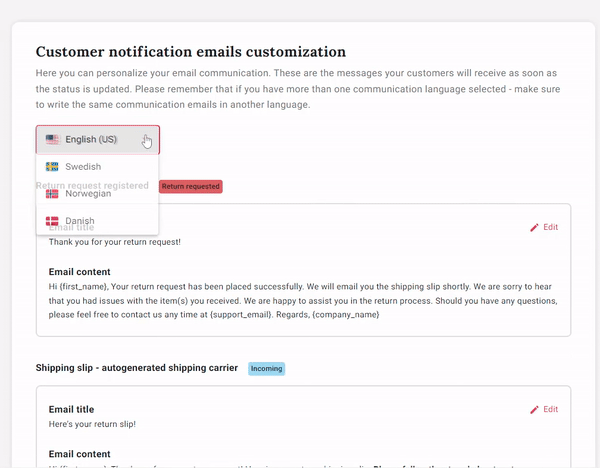Click the Email content label in shipping slip card
This screenshot has height=468, width=600.
click(79, 454)
